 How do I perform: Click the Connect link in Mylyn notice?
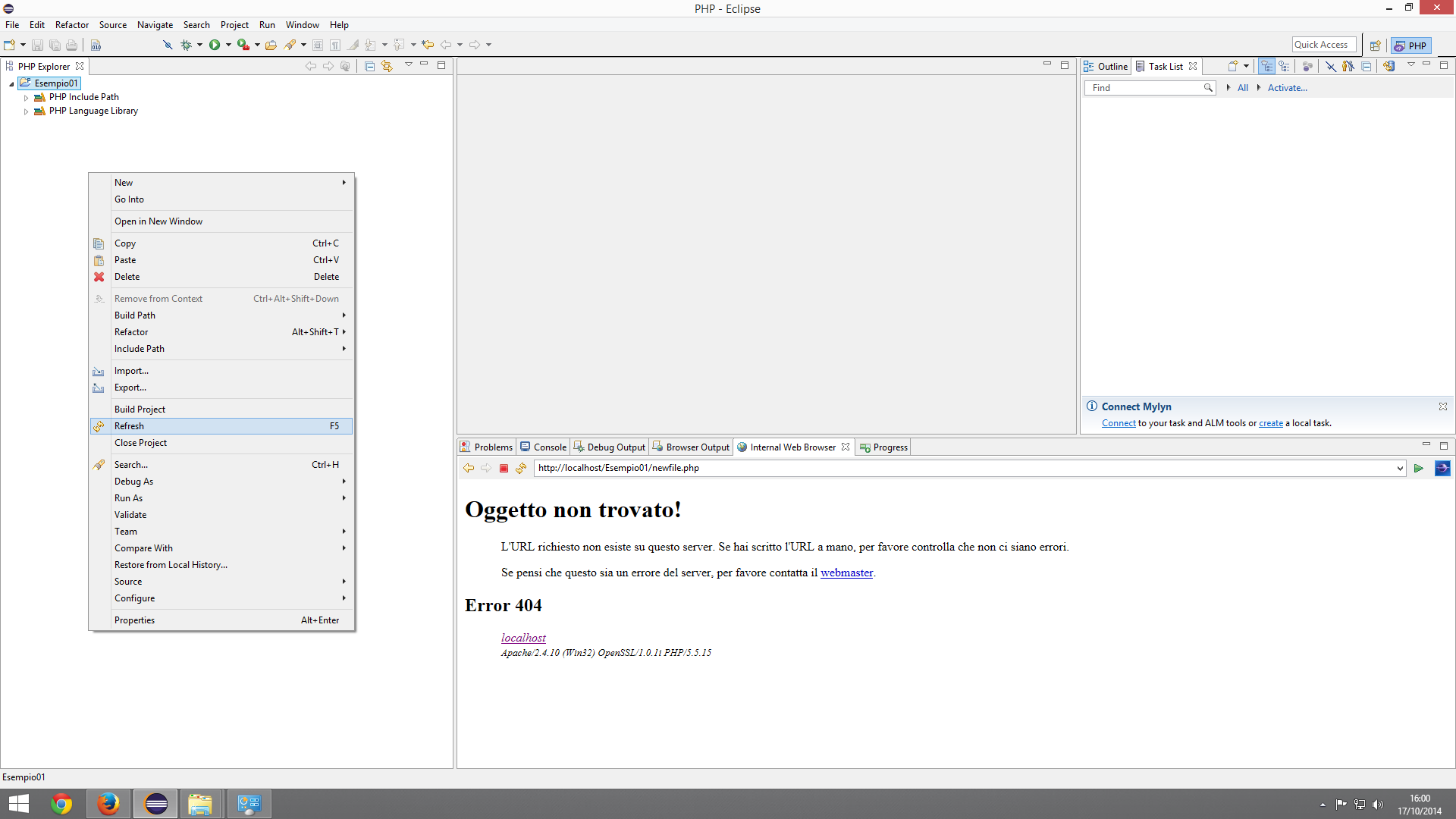1119,423
